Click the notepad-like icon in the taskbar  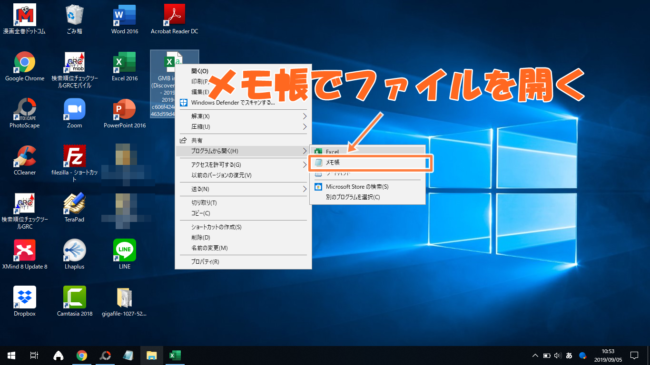pos(128,355)
